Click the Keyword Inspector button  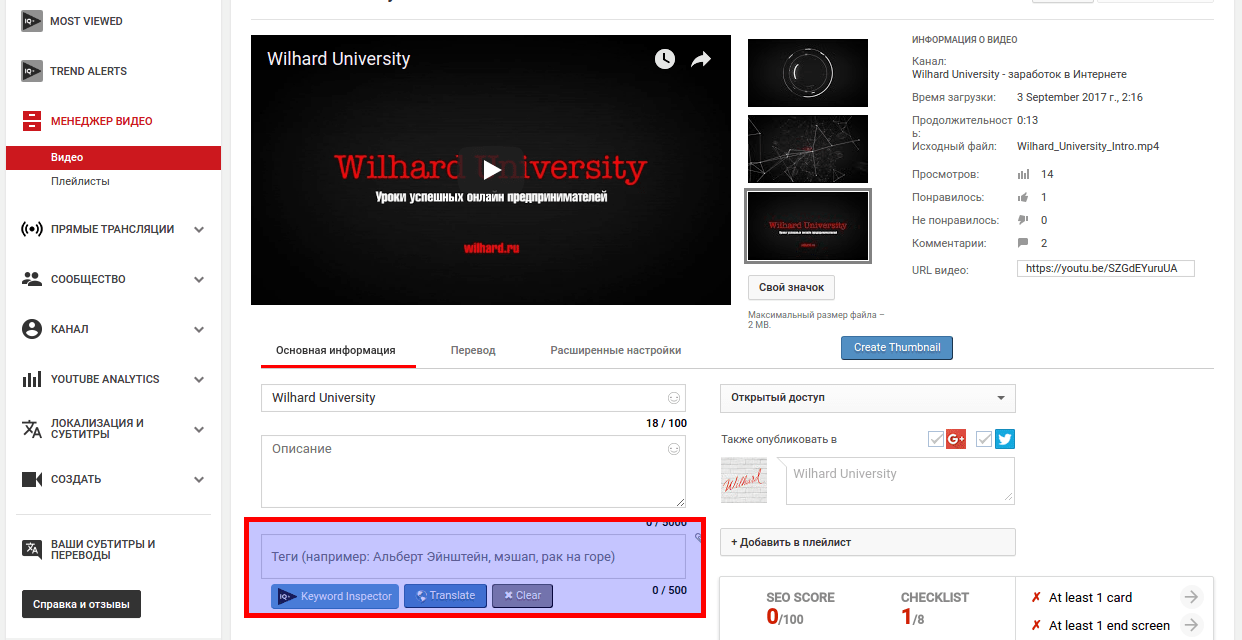pyautogui.click(x=335, y=596)
